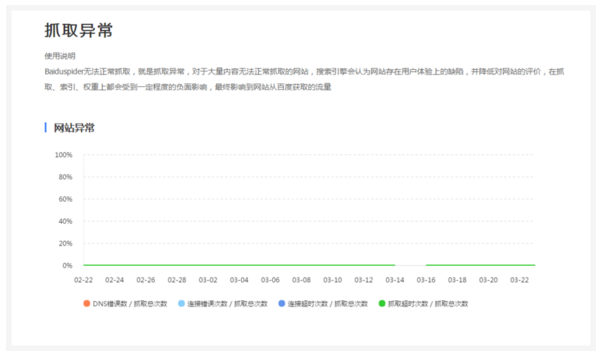
Task: Click the 02-22 date label
Action: coord(83,280)
